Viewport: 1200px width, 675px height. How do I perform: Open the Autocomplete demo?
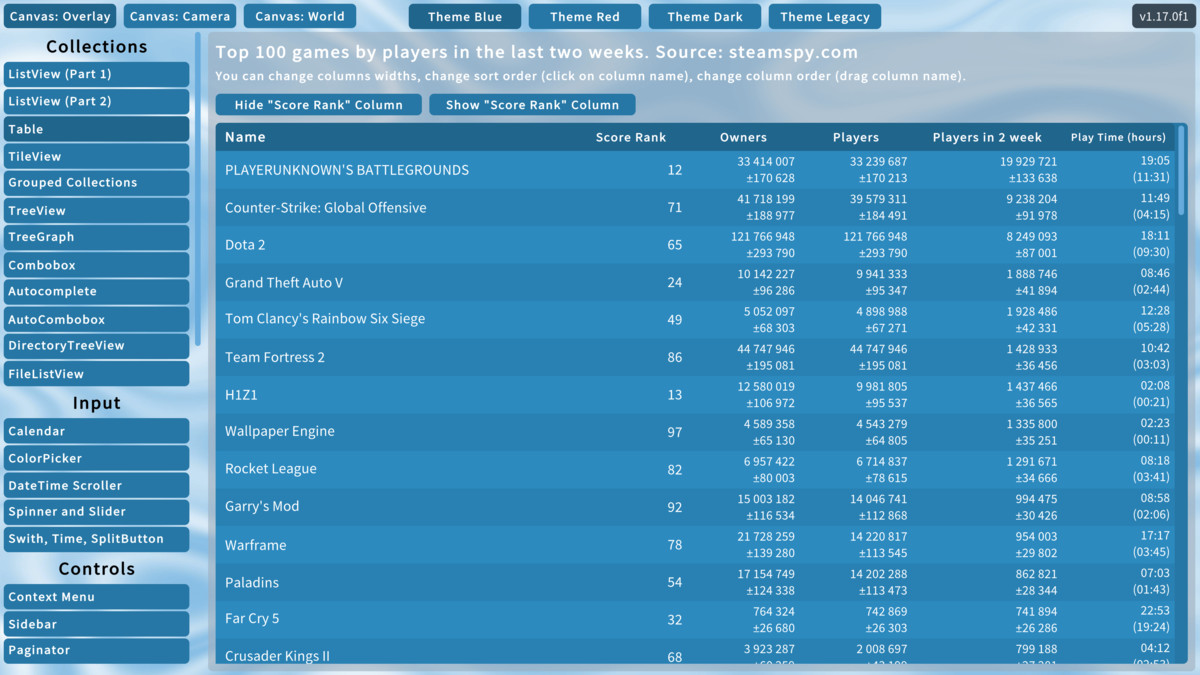click(x=96, y=292)
